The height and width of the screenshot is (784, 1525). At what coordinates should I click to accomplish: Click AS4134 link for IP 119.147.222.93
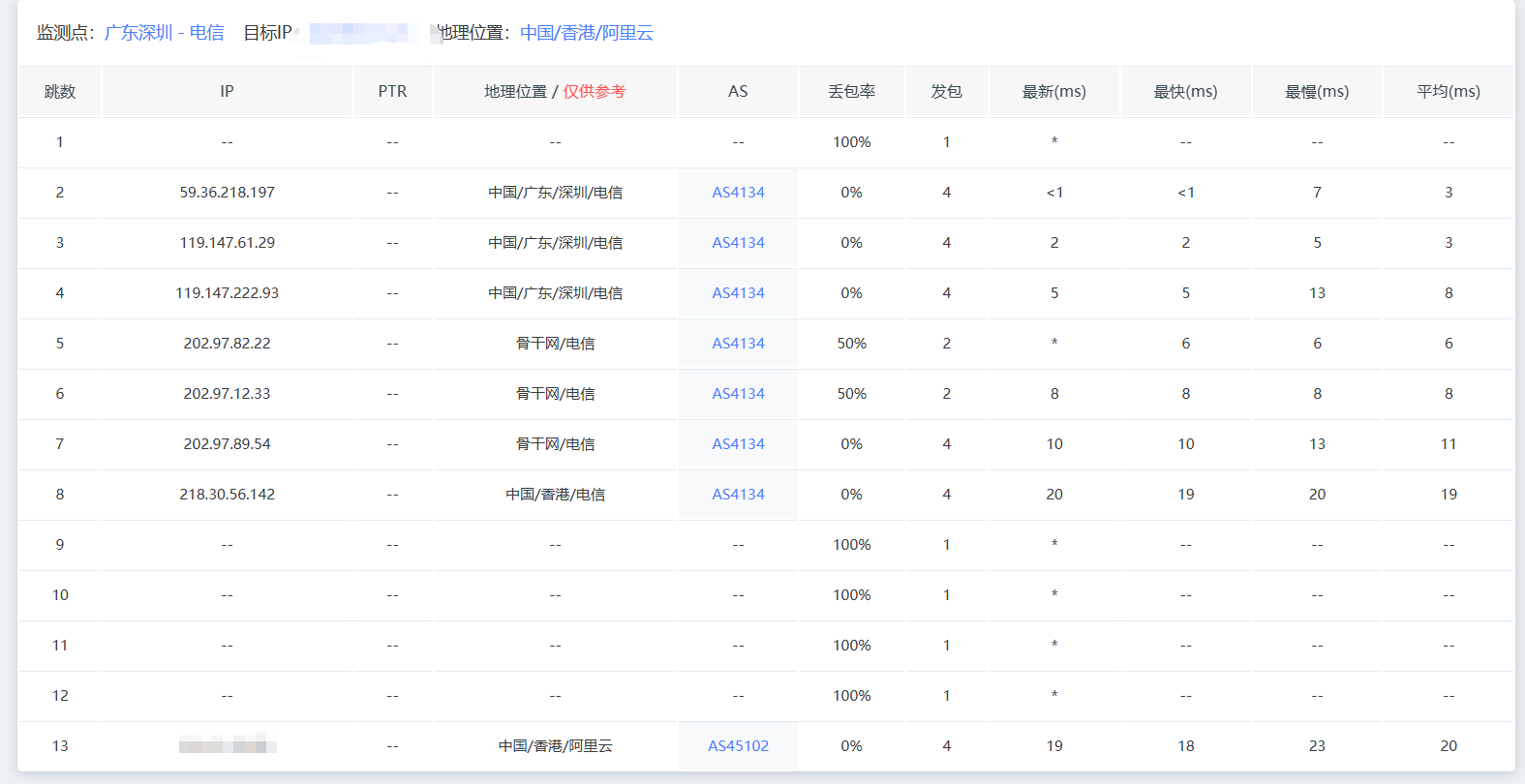click(738, 293)
